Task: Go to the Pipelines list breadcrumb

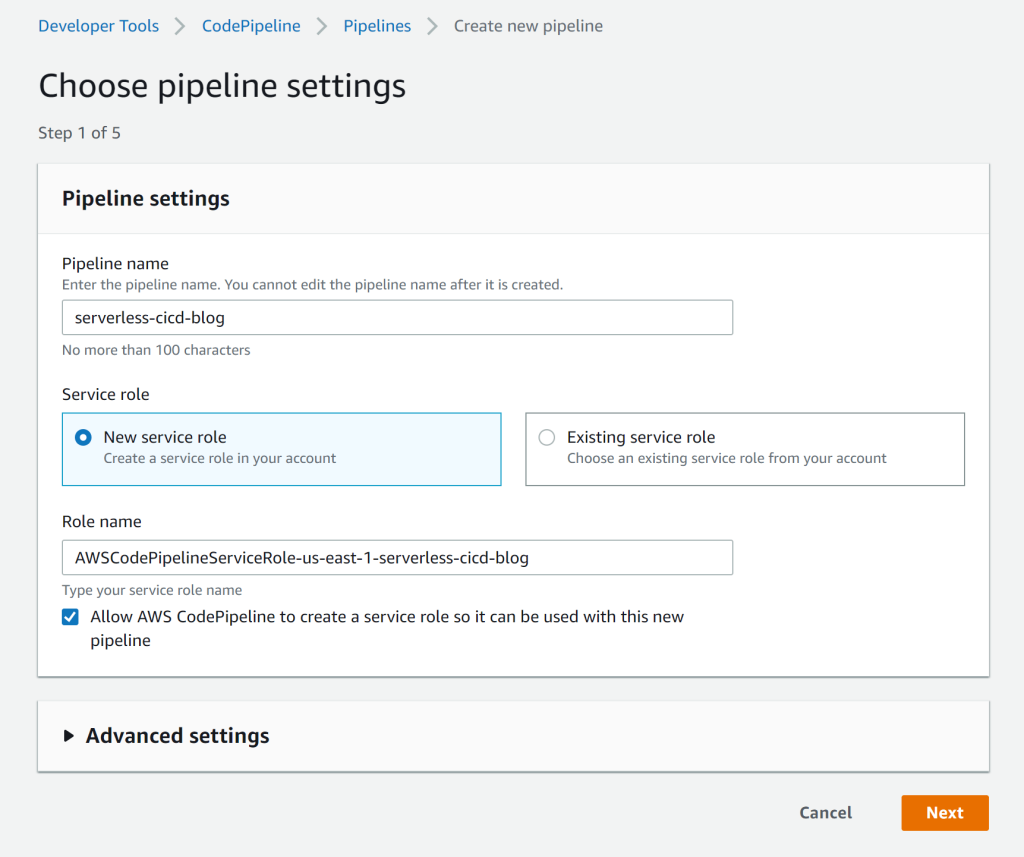Action: (x=377, y=25)
